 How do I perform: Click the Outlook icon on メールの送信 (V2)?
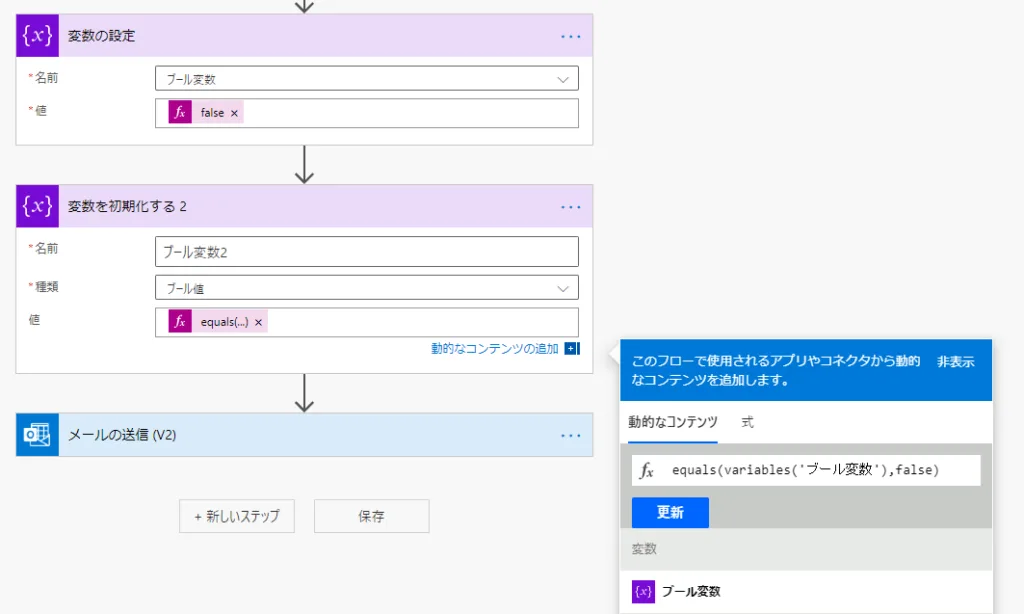tap(37, 435)
